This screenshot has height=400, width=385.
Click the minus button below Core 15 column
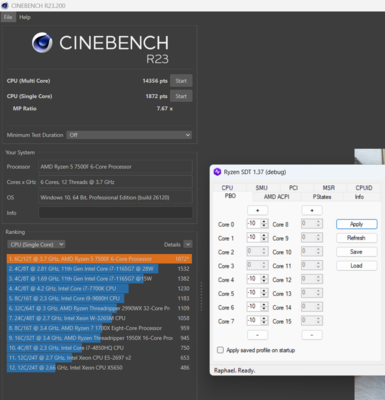(x=312, y=335)
